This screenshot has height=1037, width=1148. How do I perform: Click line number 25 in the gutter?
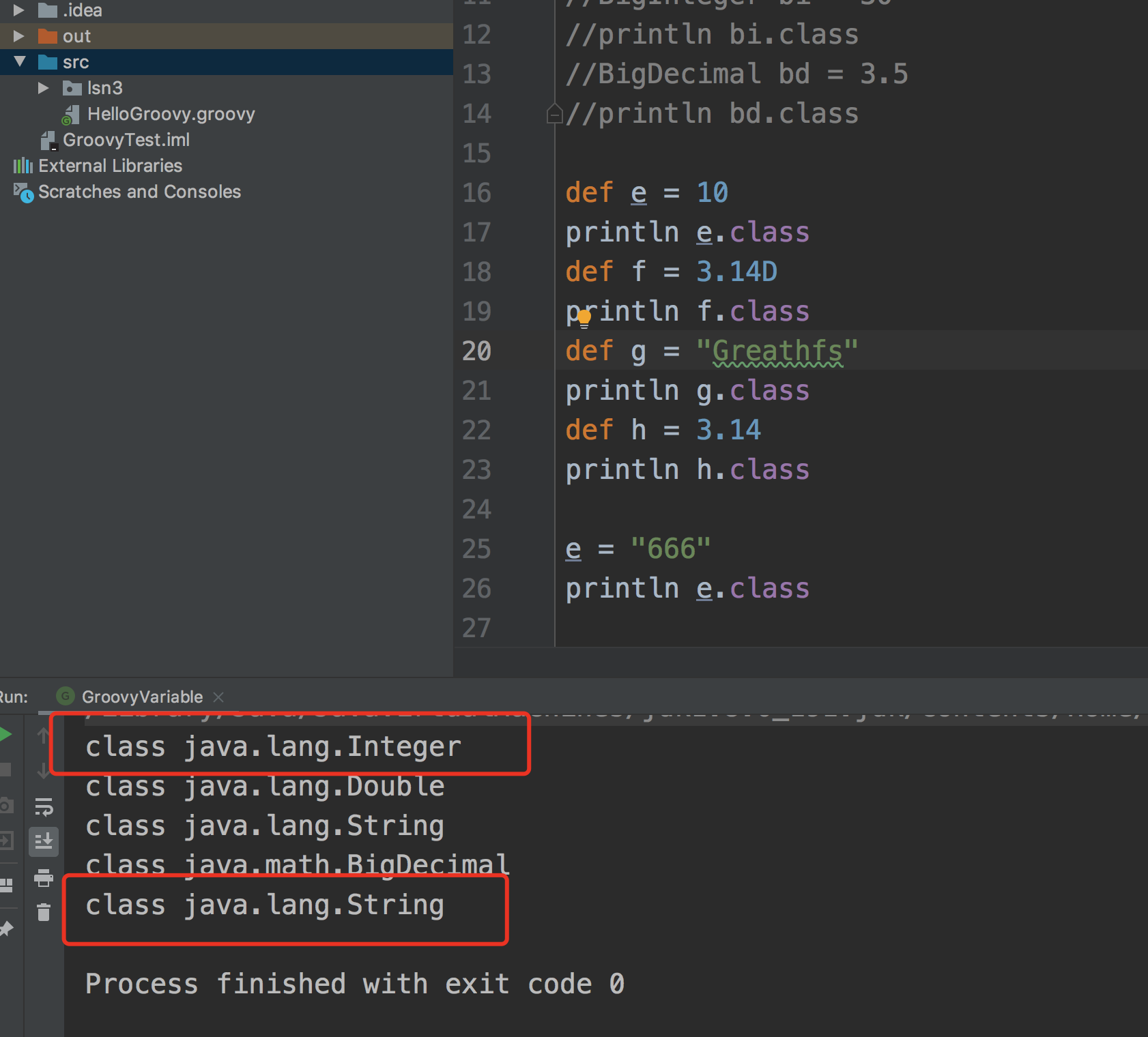coord(476,549)
